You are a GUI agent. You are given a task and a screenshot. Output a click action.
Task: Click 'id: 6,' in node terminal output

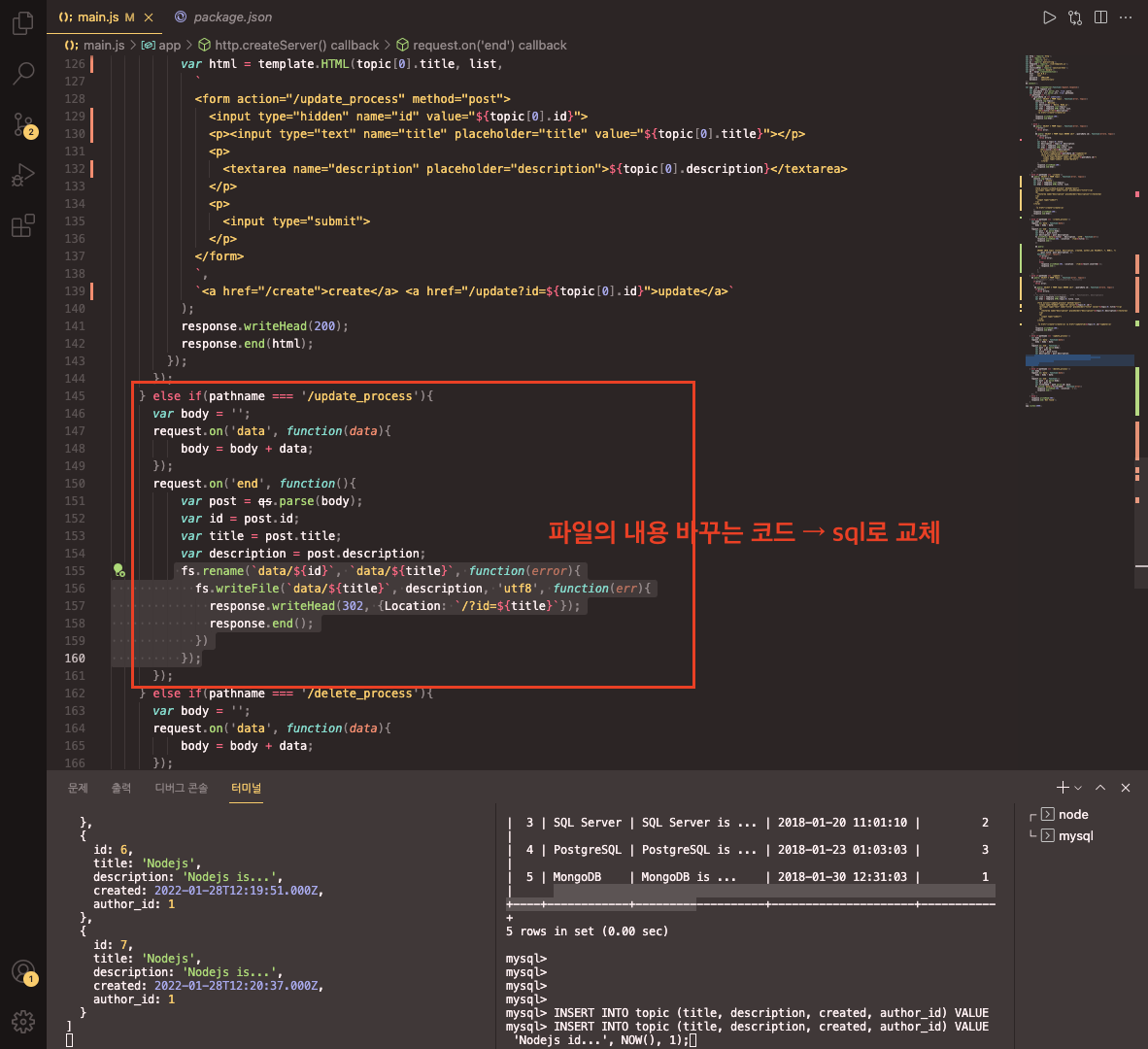pyautogui.click(x=113, y=849)
